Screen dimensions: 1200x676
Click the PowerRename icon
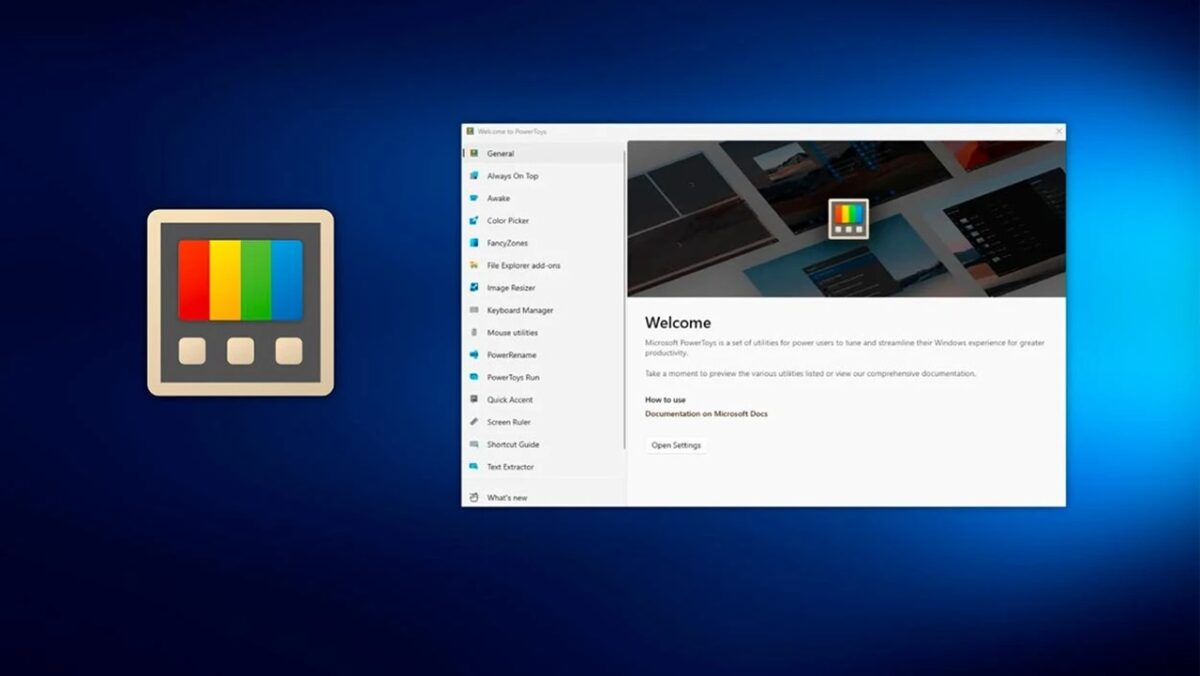tap(474, 355)
